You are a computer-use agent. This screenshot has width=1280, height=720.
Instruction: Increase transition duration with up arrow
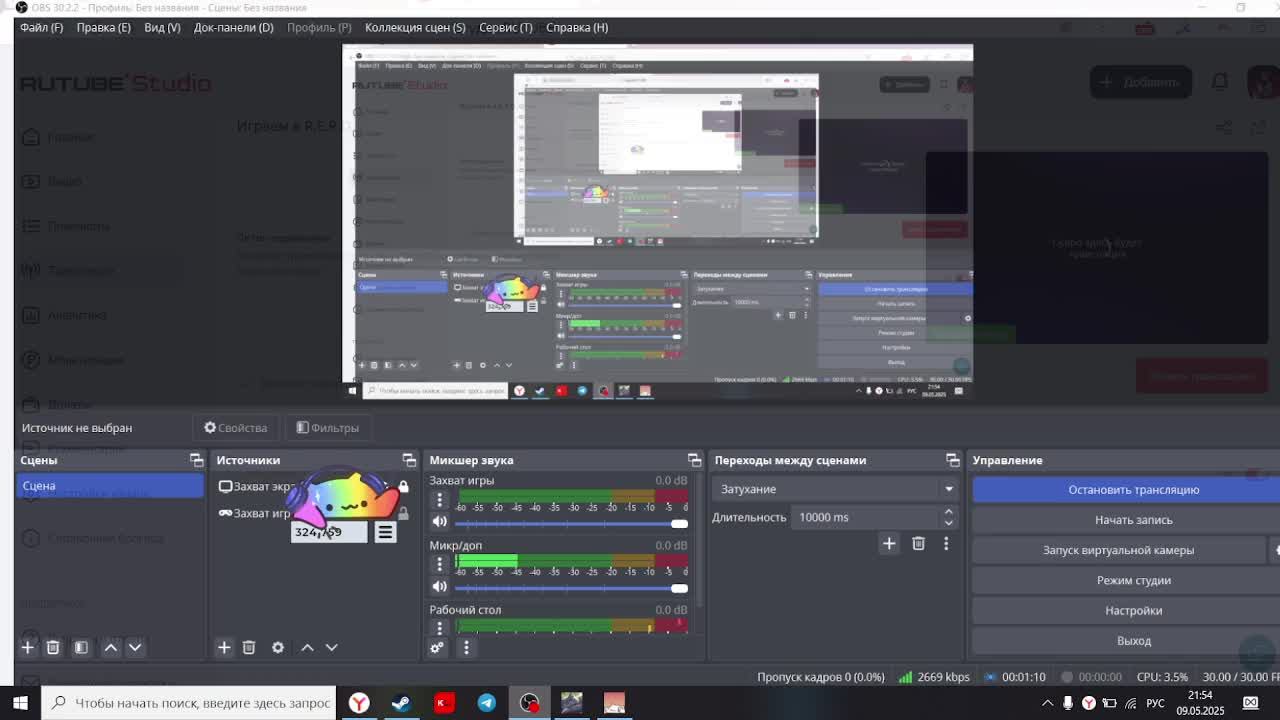tap(948, 512)
